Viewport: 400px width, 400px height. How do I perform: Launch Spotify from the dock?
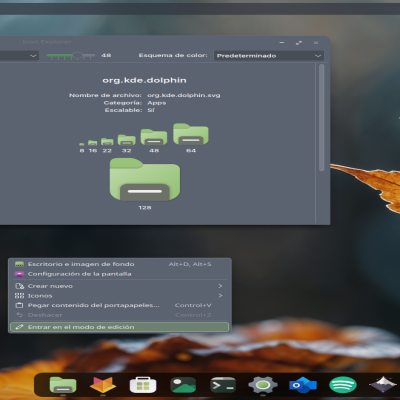tap(343, 385)
